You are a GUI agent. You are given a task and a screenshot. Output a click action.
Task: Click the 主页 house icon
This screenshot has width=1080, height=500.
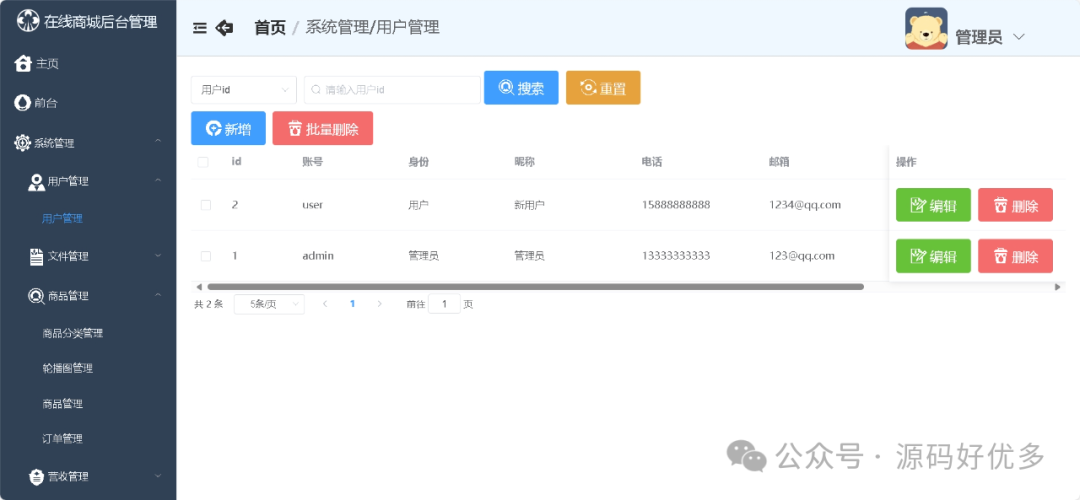click(x=23, y=63)
